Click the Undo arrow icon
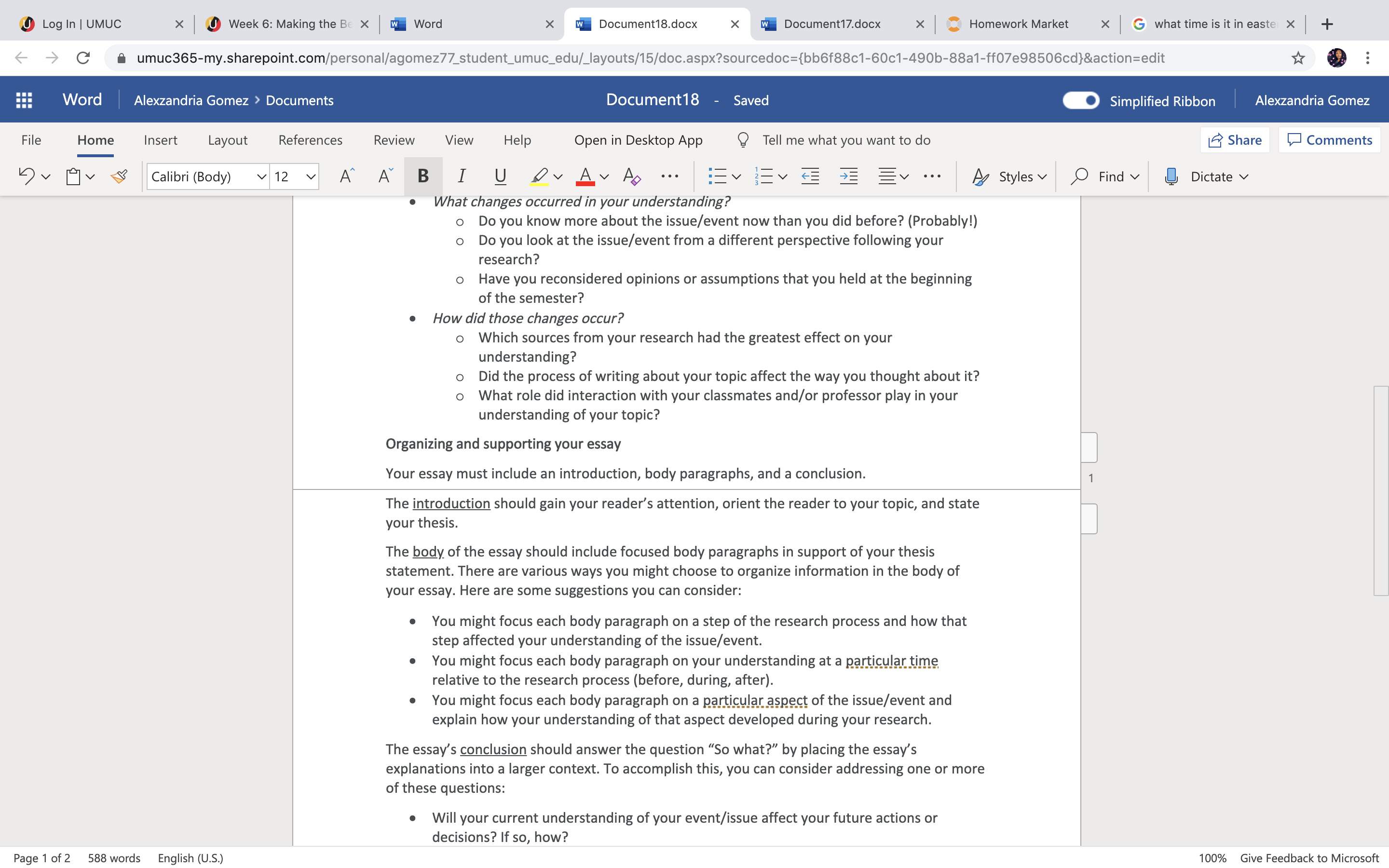 (27, 176)
